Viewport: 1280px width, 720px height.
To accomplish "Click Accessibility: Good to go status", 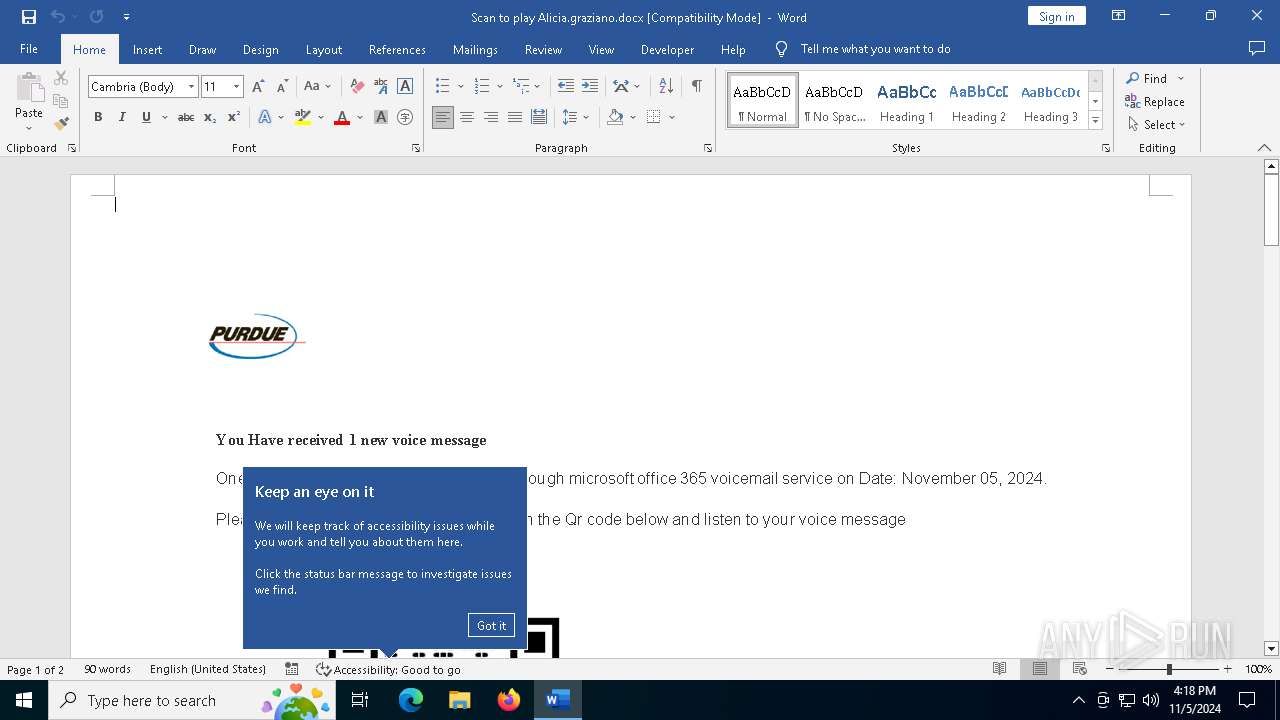I will (388, 669).
